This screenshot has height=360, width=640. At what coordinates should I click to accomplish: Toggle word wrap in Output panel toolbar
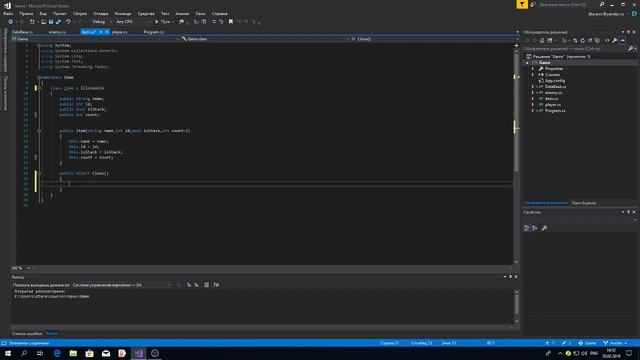coord(216,285)
